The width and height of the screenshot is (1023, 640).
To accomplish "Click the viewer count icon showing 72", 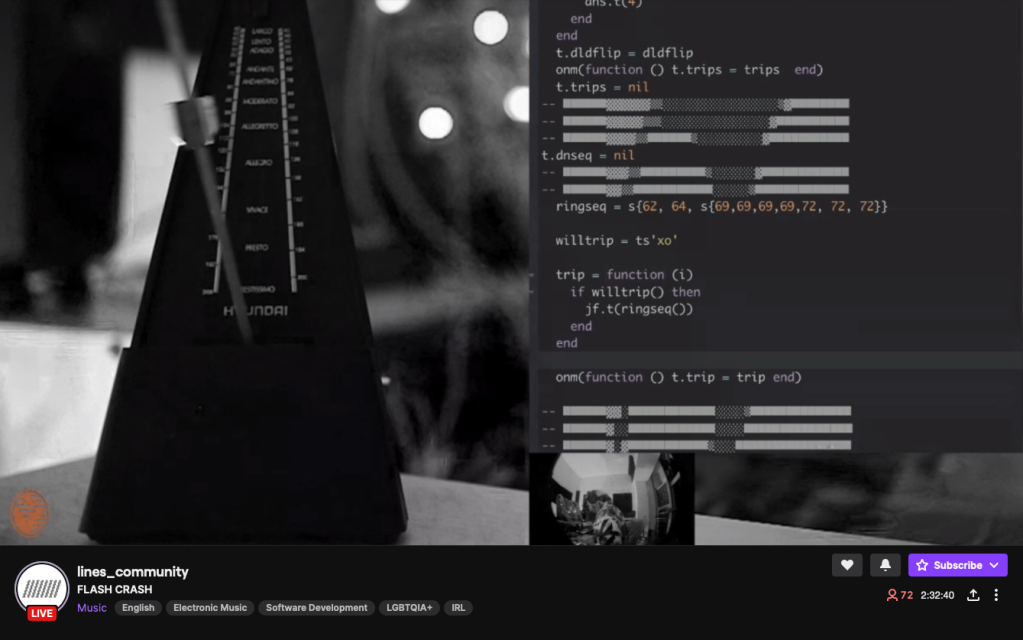I will click(892, 595).
